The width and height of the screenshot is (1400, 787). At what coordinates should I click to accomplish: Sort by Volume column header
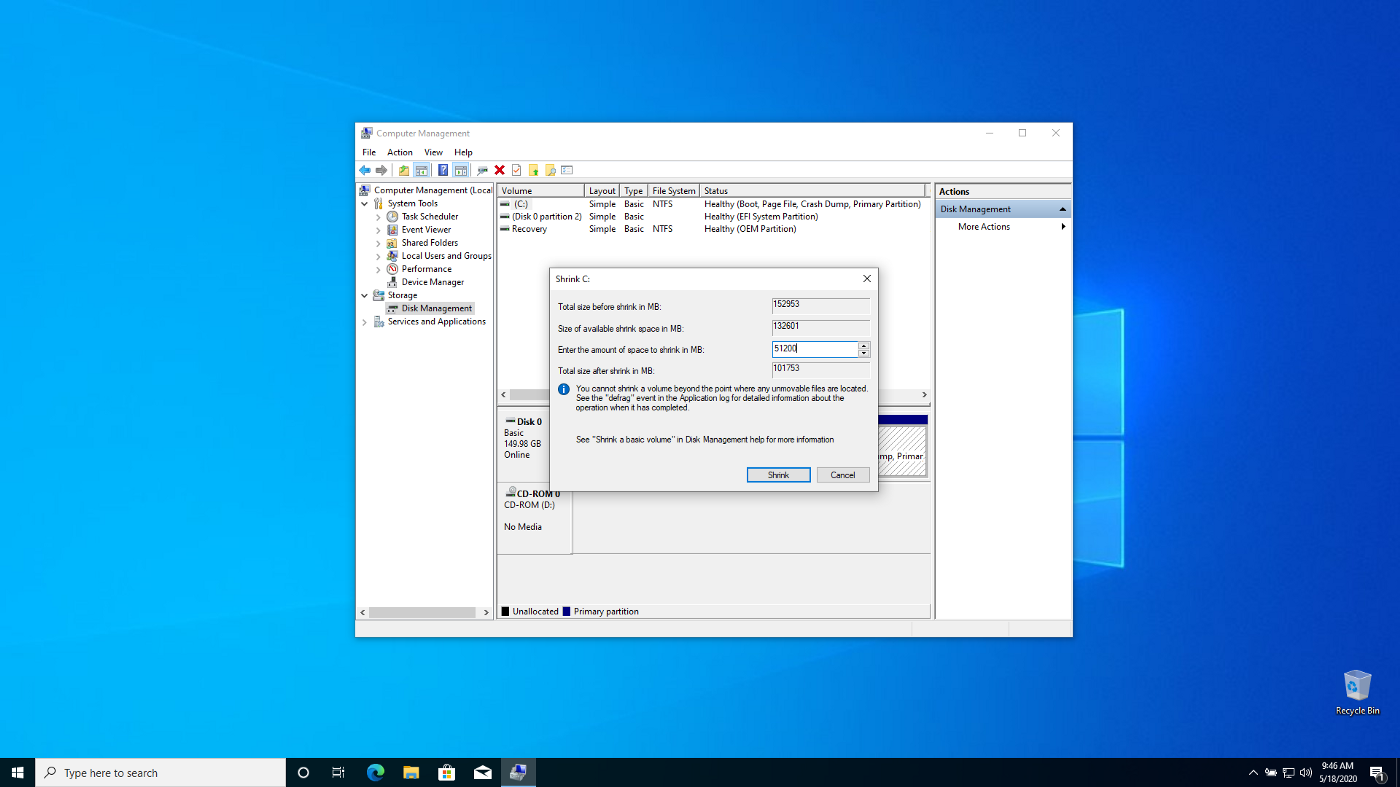[x=541, y=190]
